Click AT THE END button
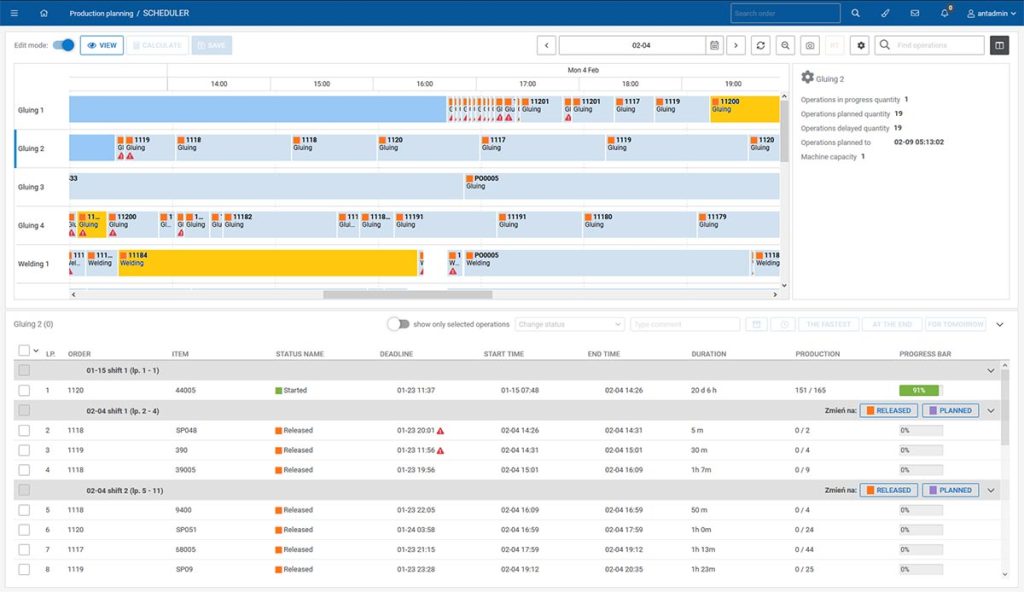The height and width of the screenshot is (592, 1024). pyautogui.click(x=892, y=324)
